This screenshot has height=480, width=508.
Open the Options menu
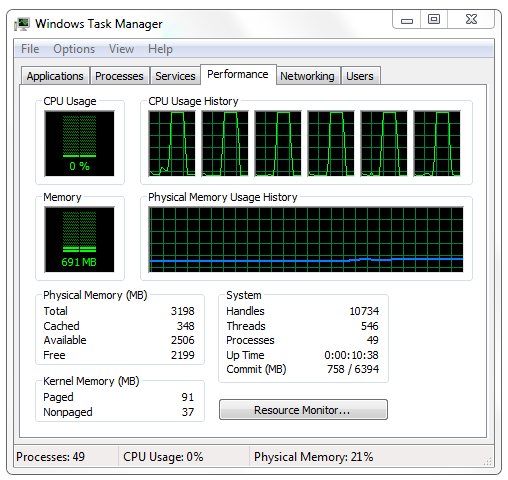74,49
